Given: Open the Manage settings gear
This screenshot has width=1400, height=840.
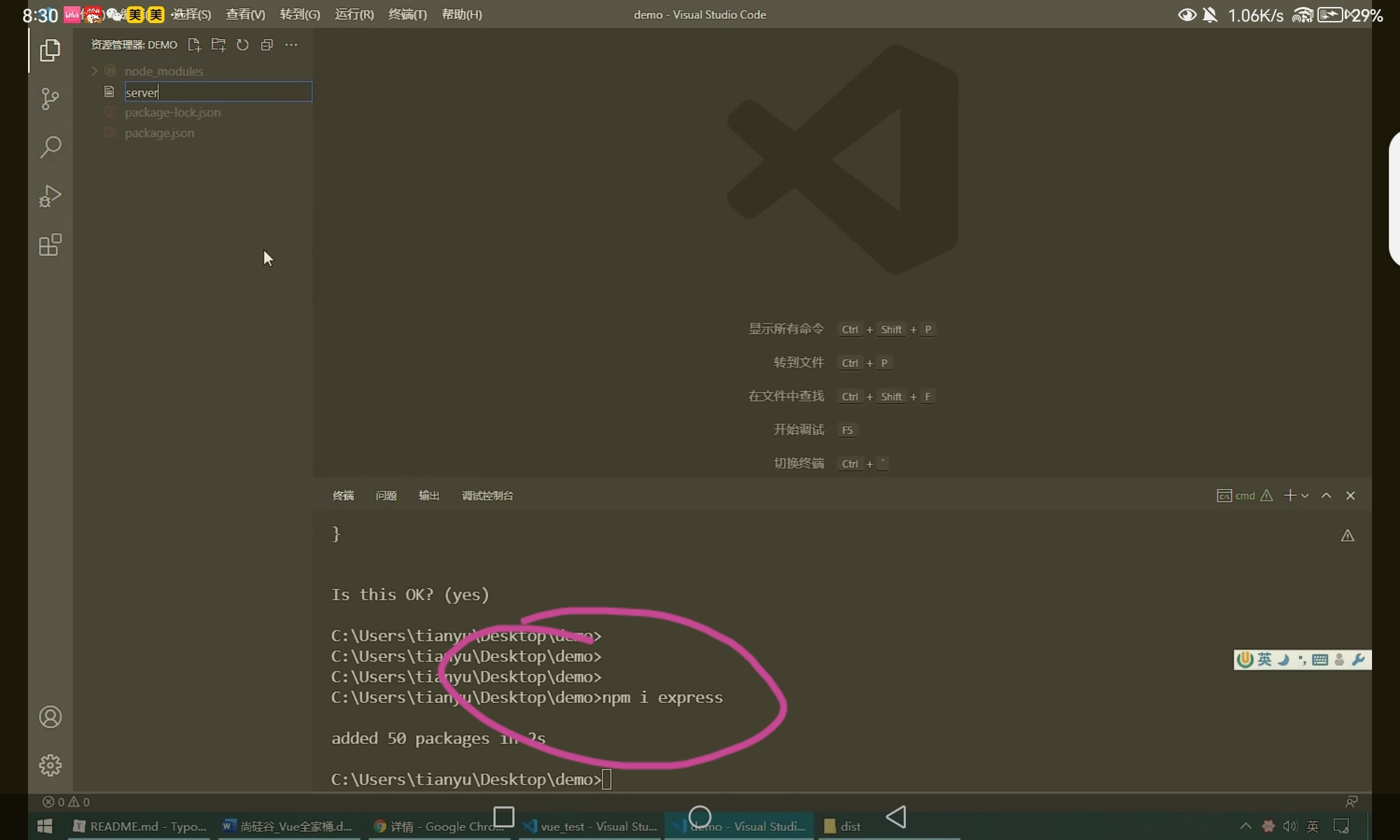Looking at the screenshot, I should tap(50, 765).
